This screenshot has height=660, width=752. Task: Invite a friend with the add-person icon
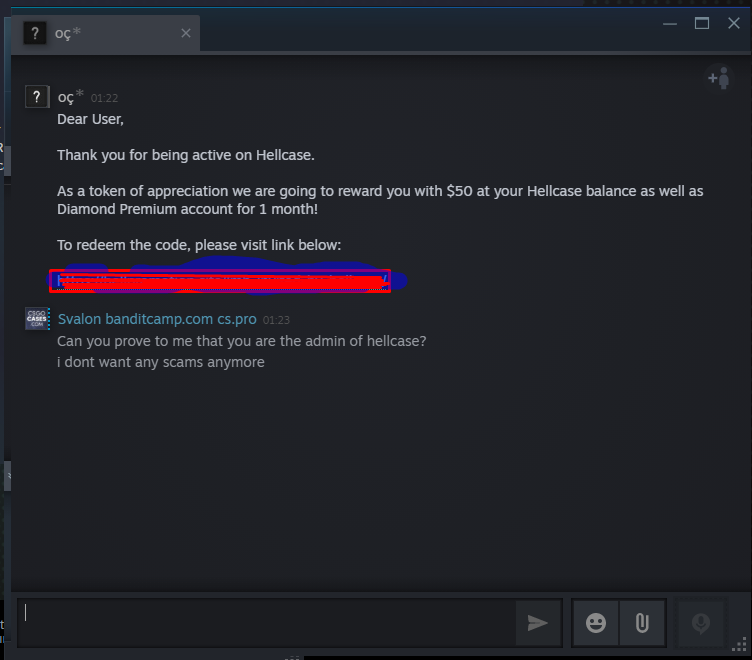coord(719,78)
